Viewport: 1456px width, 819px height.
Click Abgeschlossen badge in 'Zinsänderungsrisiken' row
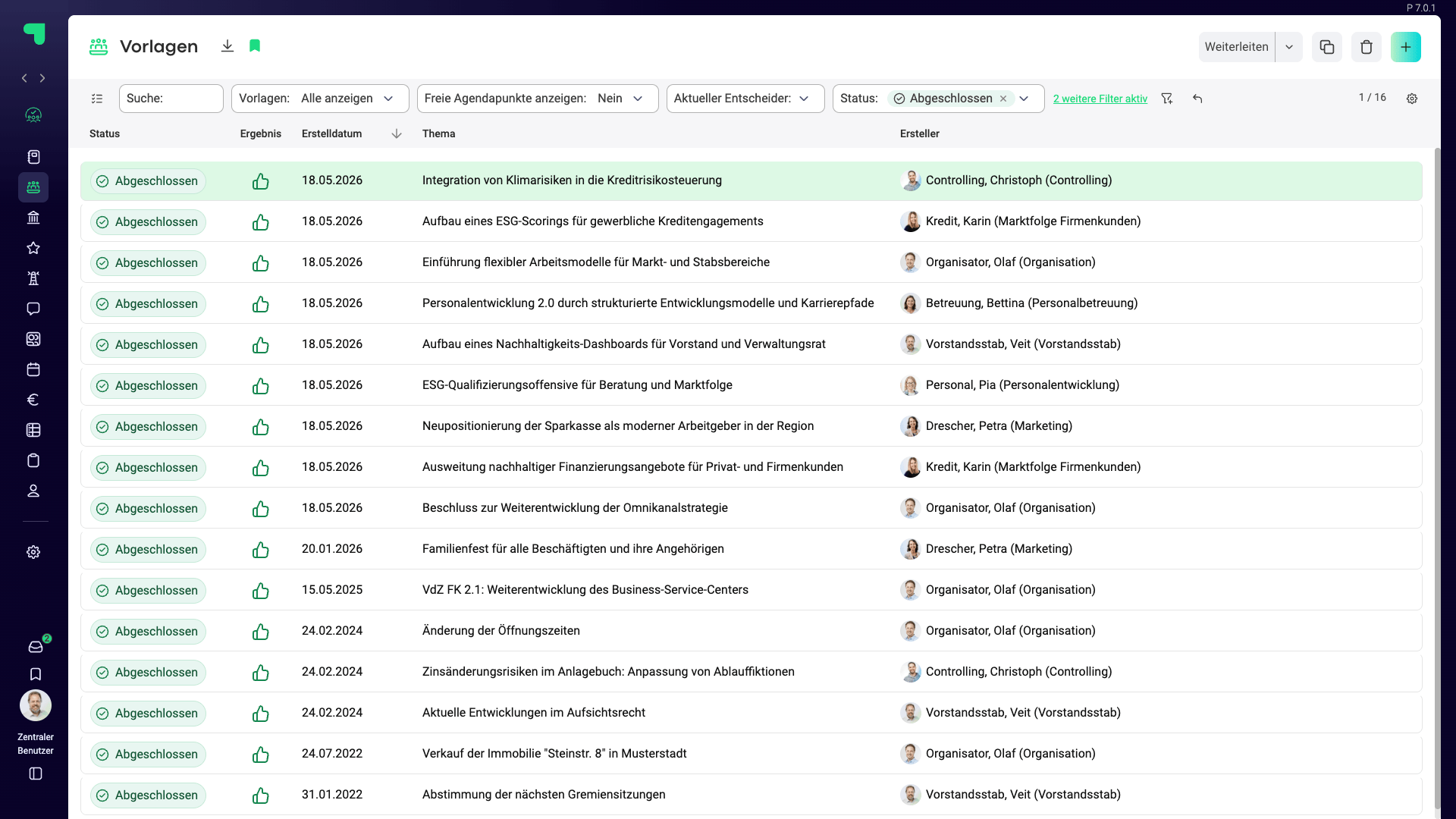[148, 672]
